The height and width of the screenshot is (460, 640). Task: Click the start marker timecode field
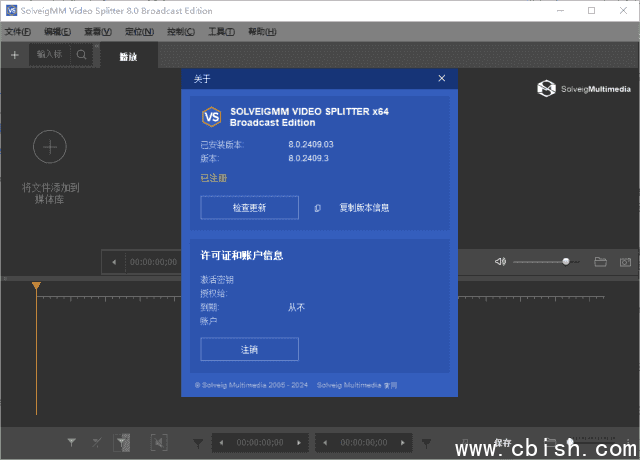point(260,442)
